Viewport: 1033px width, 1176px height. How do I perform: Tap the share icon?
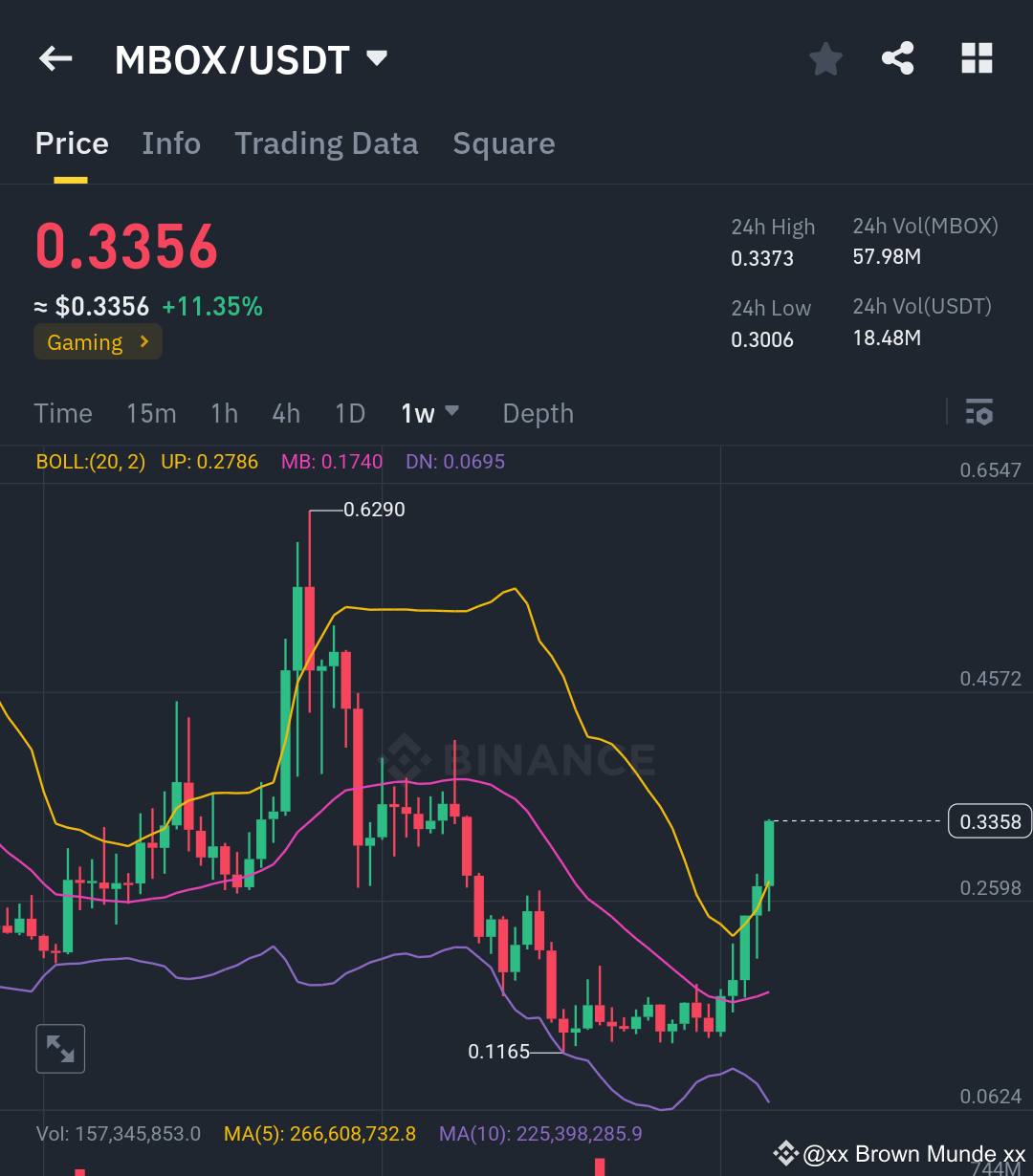[897, 59]
